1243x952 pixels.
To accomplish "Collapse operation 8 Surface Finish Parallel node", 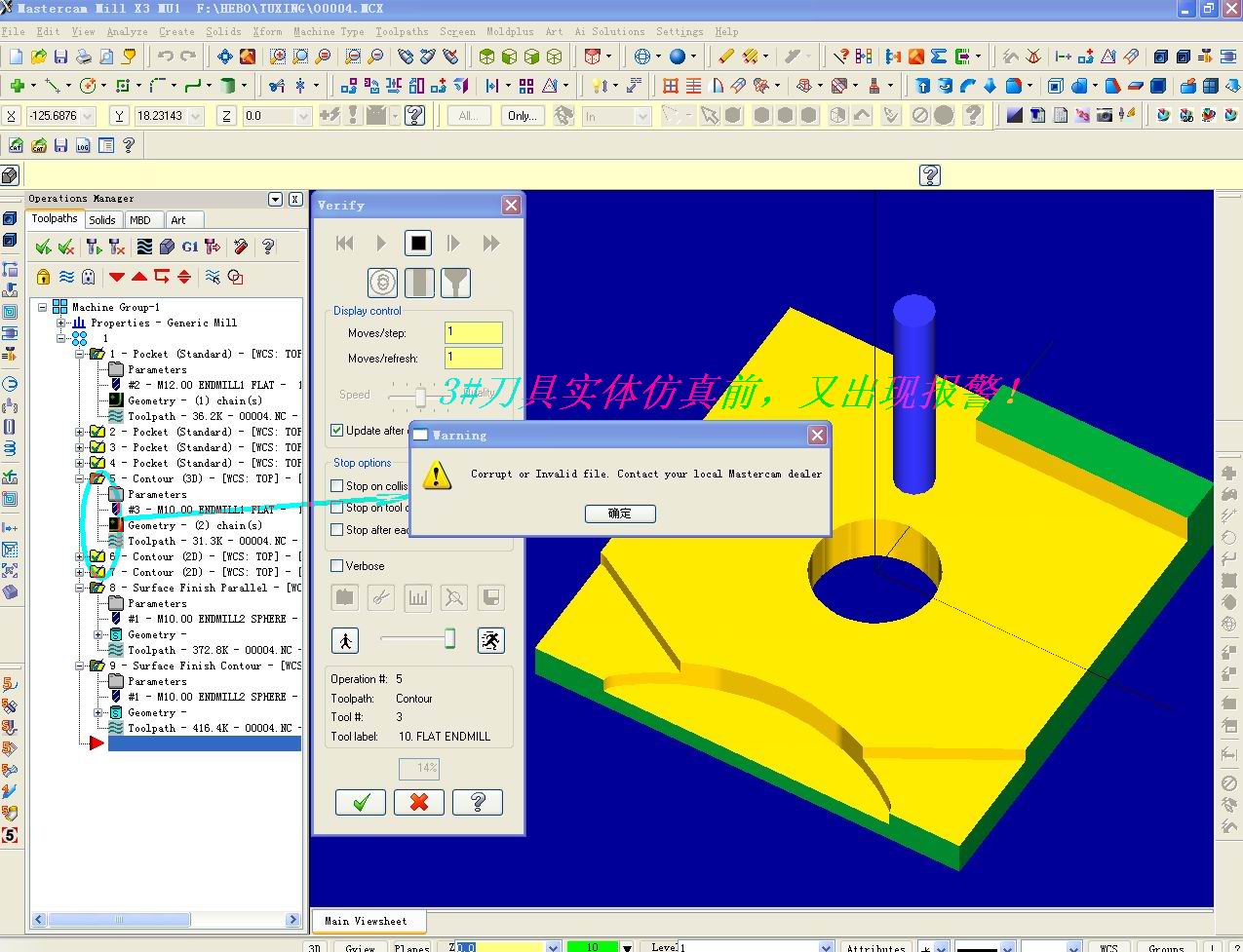I will pyautogui.click(x=80, y=588).
